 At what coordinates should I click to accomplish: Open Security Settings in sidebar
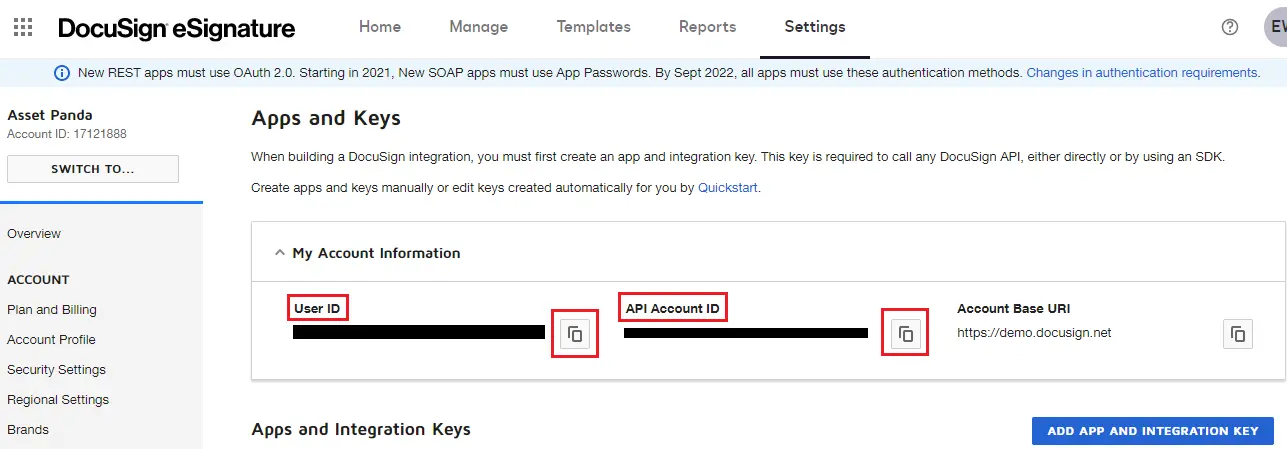click(x=56, y=370)
